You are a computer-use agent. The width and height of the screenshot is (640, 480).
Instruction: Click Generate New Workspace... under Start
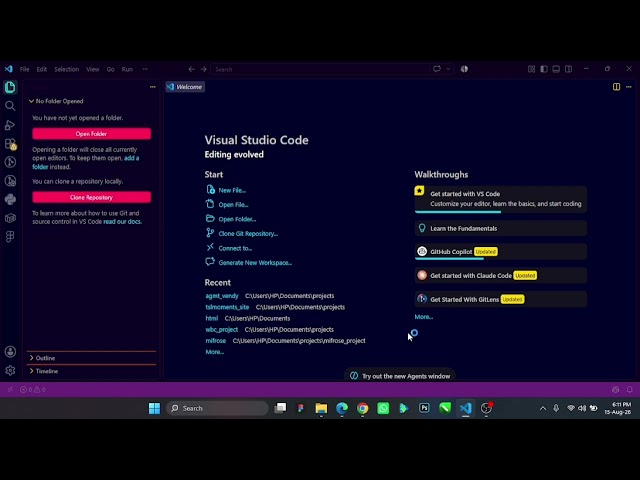click(249, 263)
